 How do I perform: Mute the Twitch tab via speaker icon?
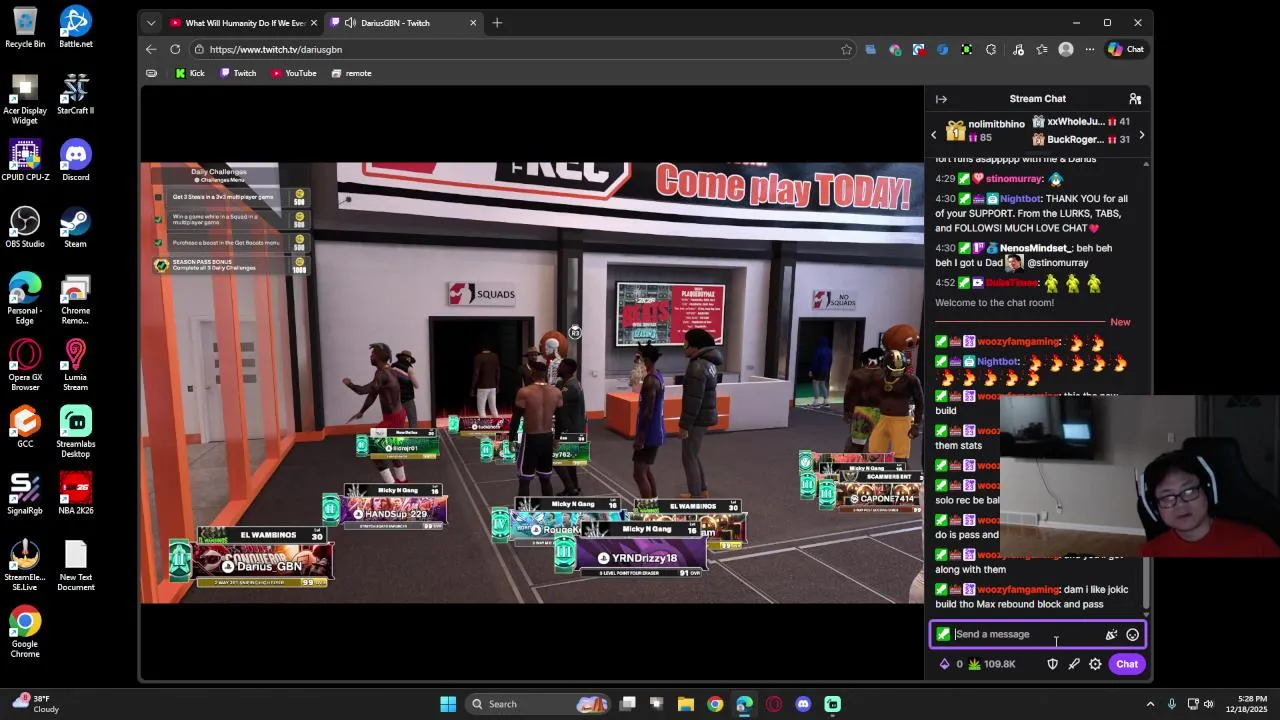(x=350, y=23)
